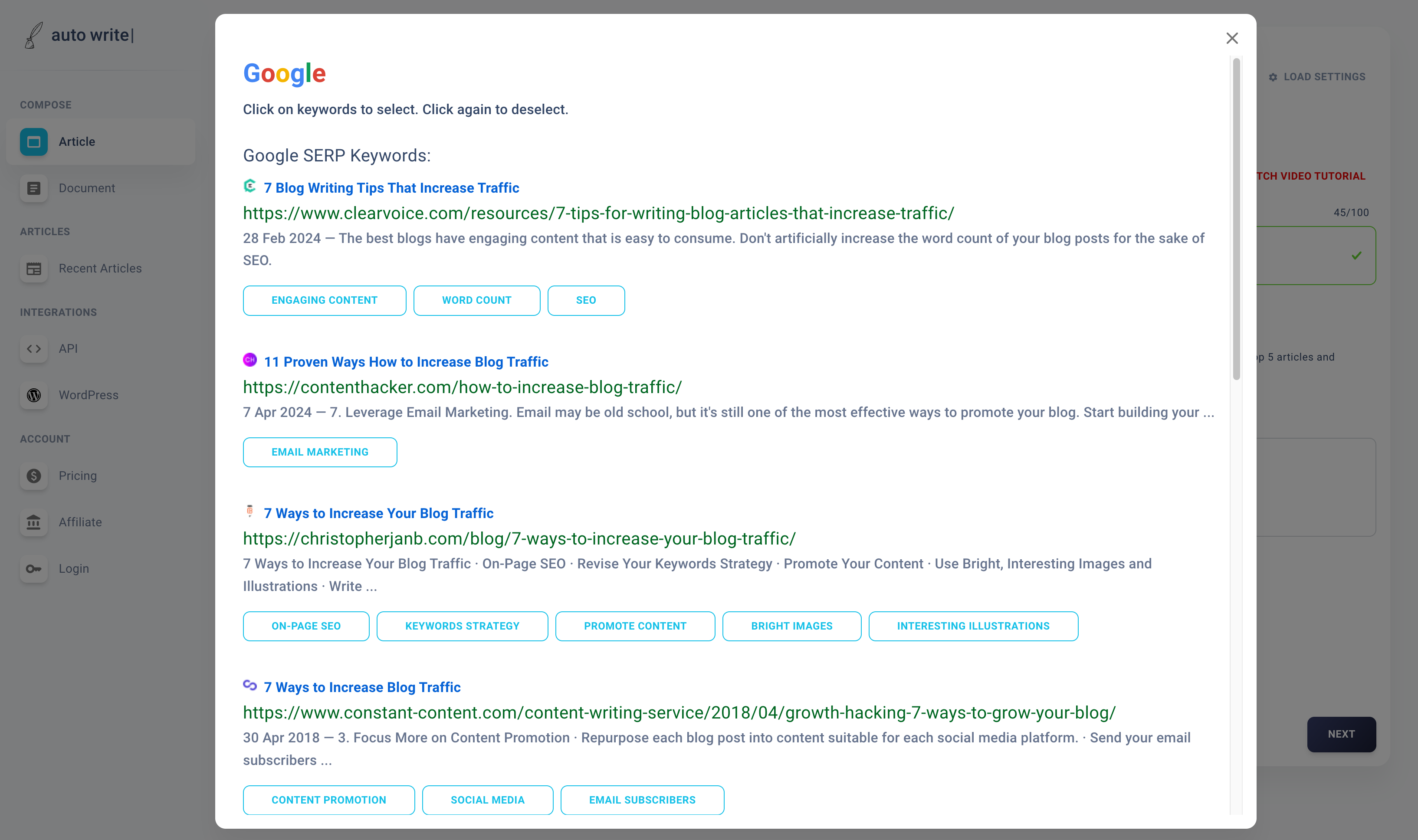Select the EMAIL MARKETING keyword
1418x840 pixels.
pyautogui.click(x=320, y=452)
